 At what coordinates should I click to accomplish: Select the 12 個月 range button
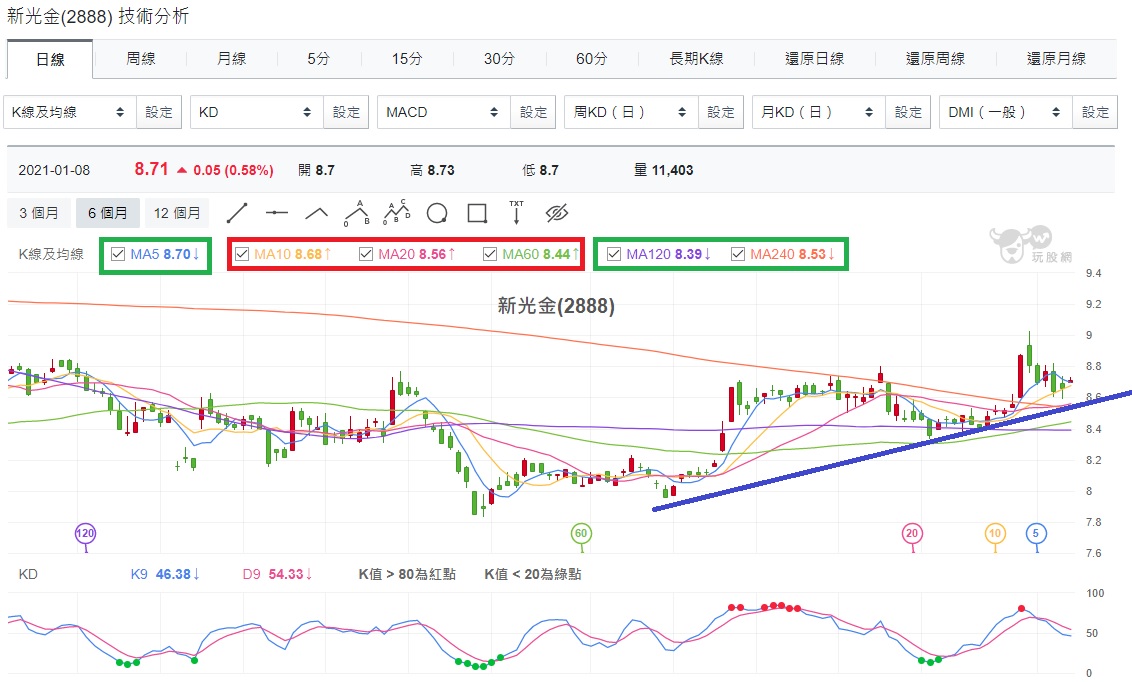click(x=177, y=213)
